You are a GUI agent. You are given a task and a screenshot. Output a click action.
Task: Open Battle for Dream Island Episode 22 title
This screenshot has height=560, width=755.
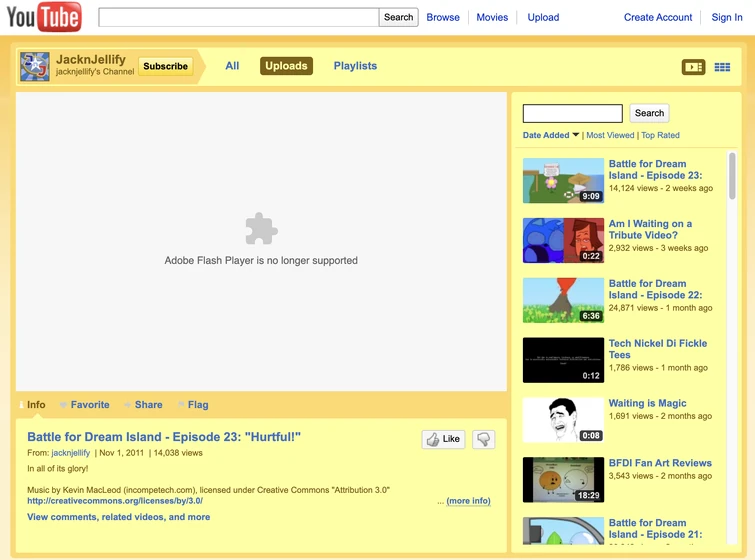(655, 289)
